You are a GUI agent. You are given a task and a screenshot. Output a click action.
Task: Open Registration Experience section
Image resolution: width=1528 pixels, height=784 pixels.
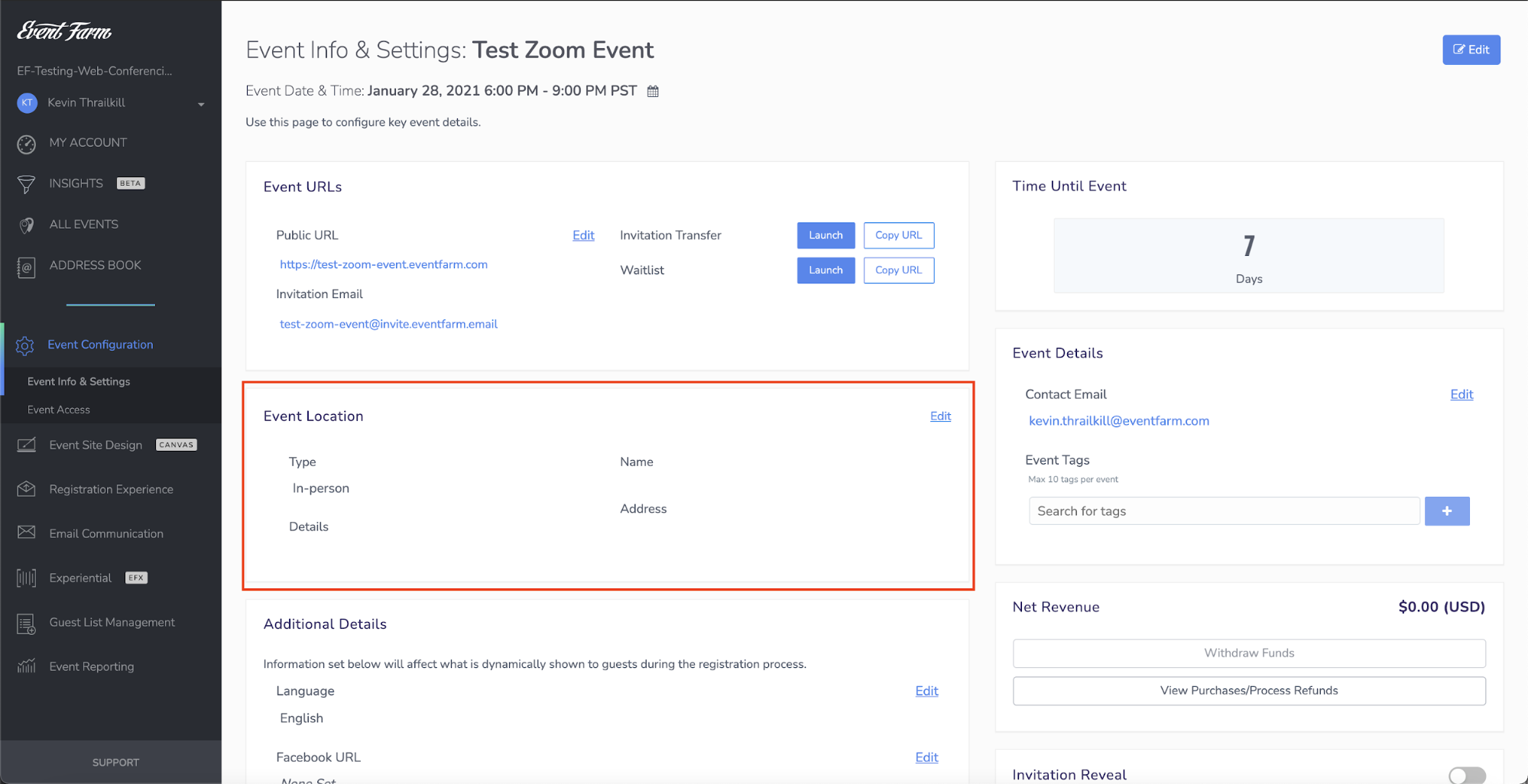pyautogui.click(x=112, y=489)
